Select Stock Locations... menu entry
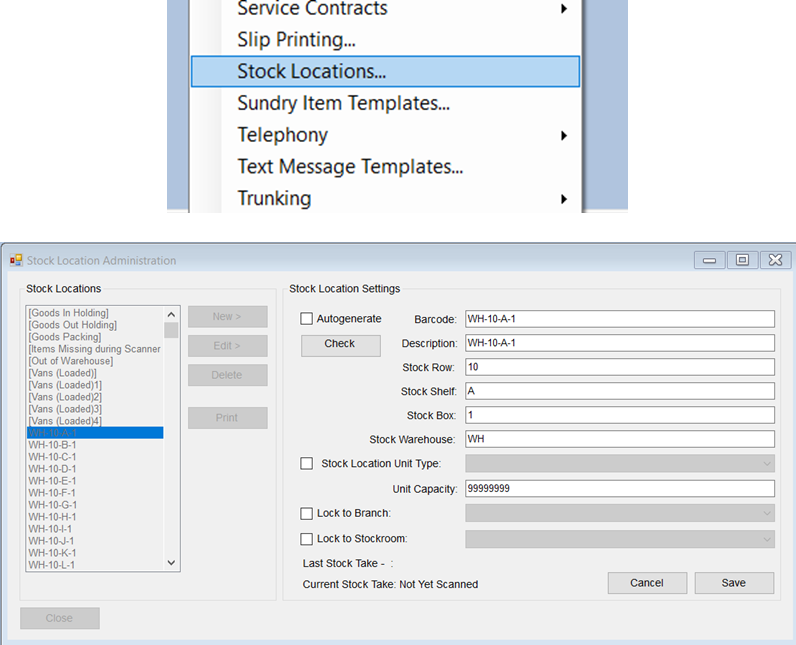The image size is (796, 645). (385, 71)
